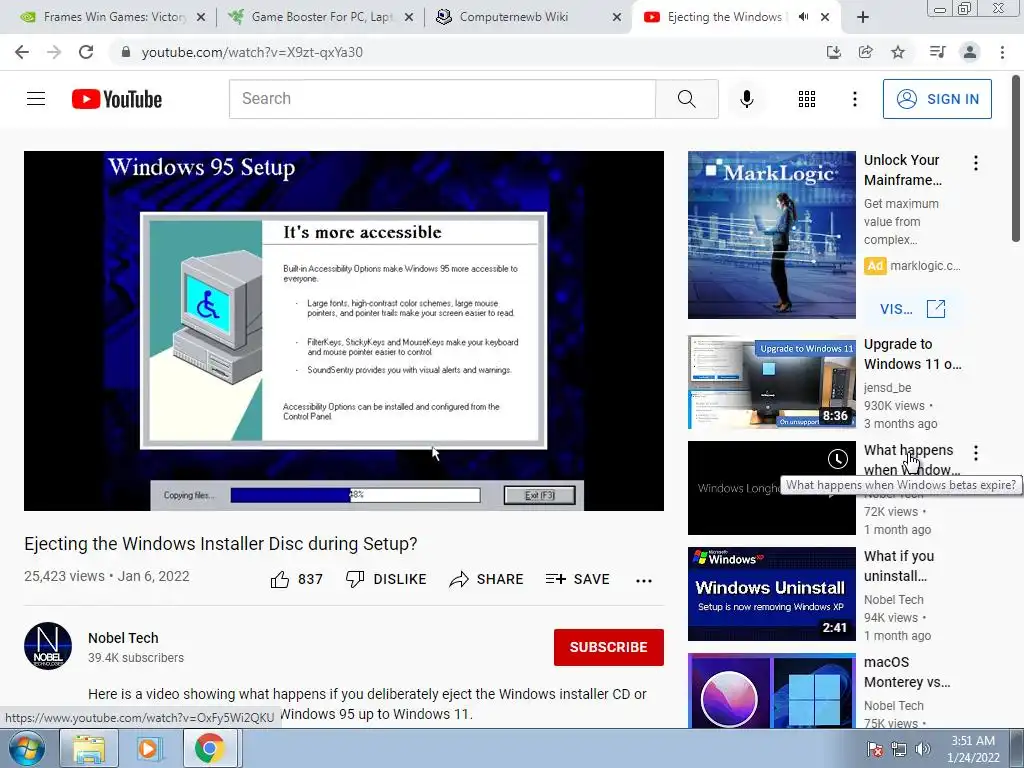Click the video title text

point(221,543)
